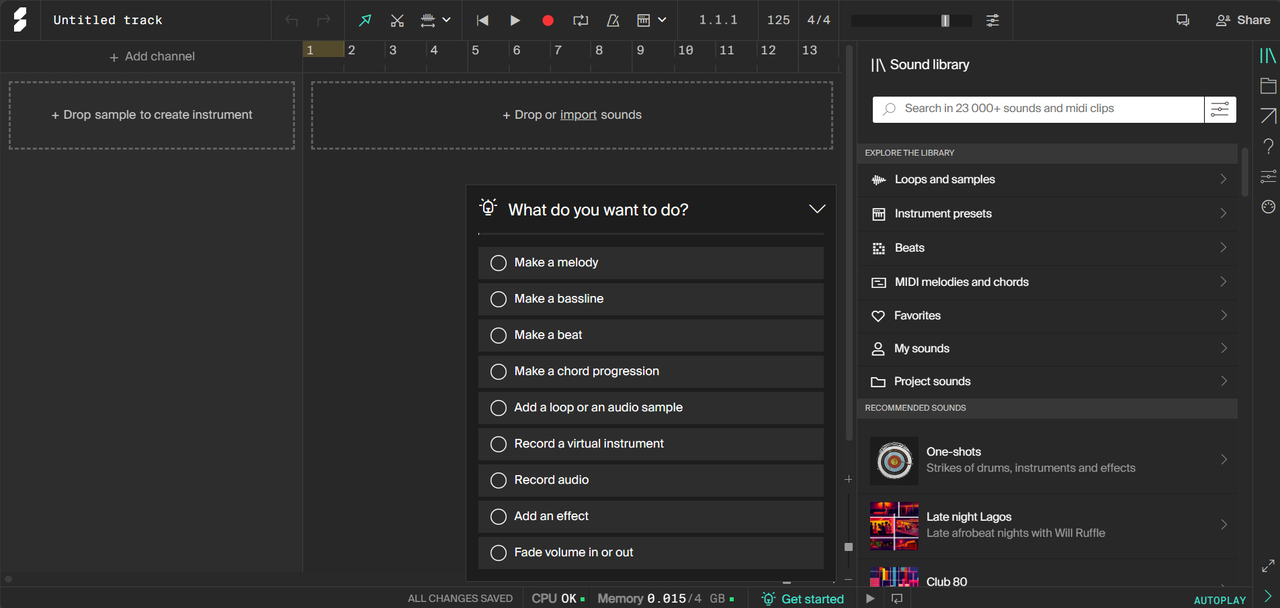Click the snap-to-grid tool icon

pos(427,20)
